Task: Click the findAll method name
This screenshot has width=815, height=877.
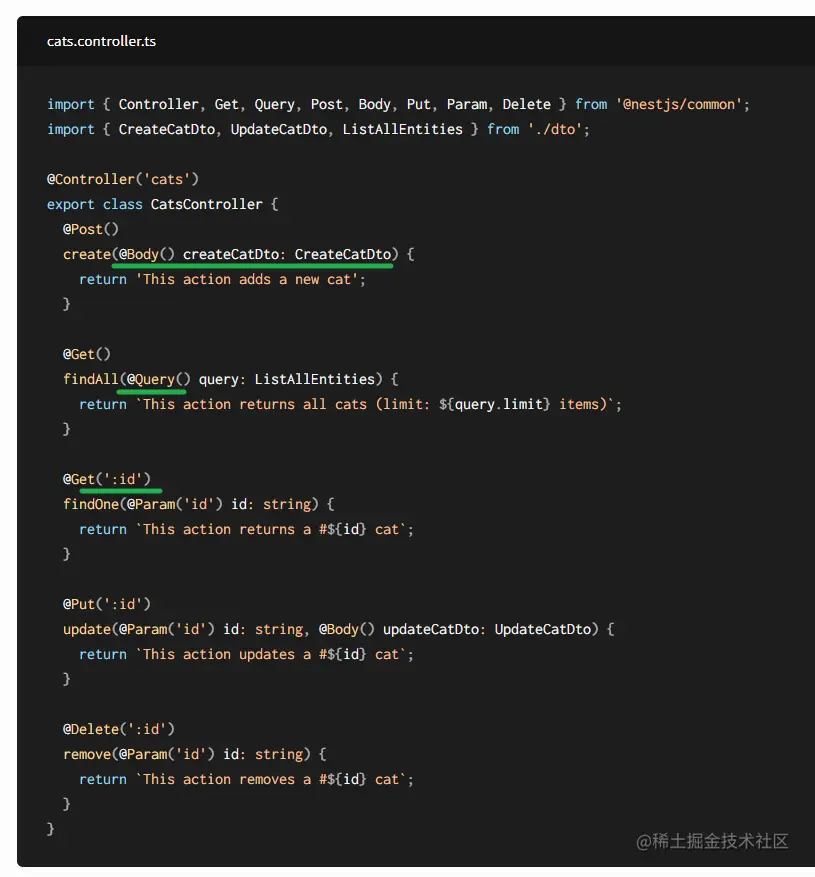Action: (91, 380)
